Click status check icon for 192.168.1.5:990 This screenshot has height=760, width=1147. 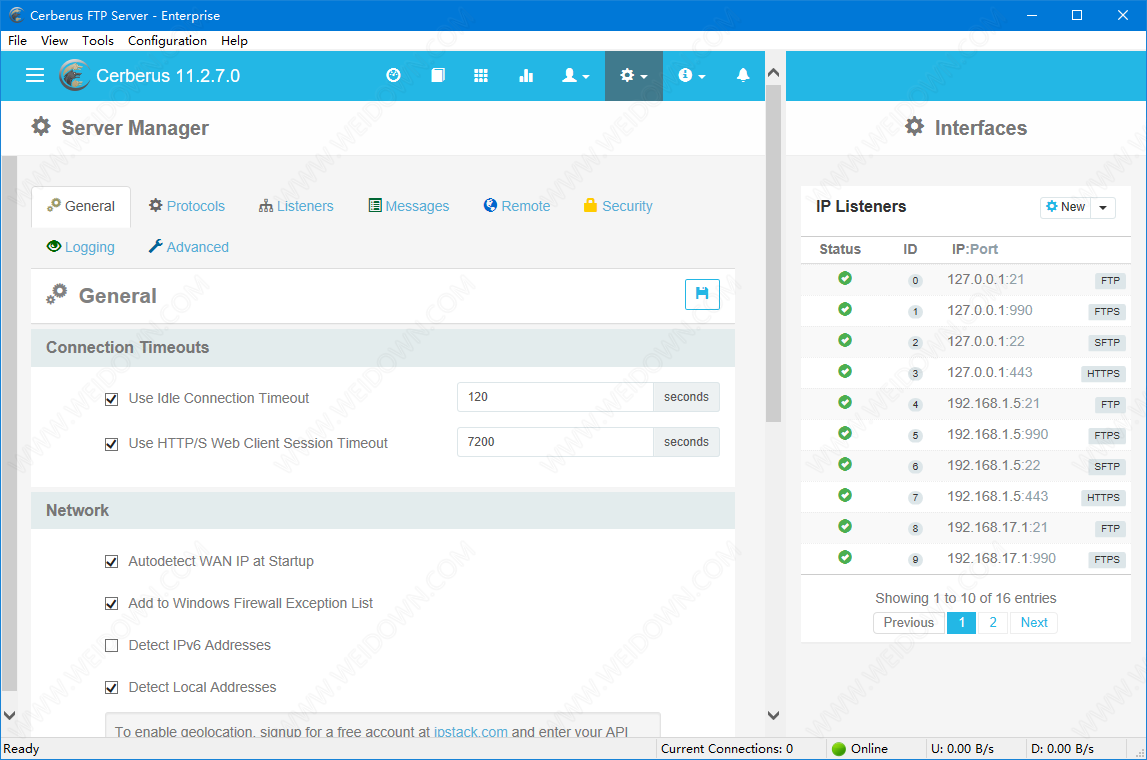(x=845, y=434)
